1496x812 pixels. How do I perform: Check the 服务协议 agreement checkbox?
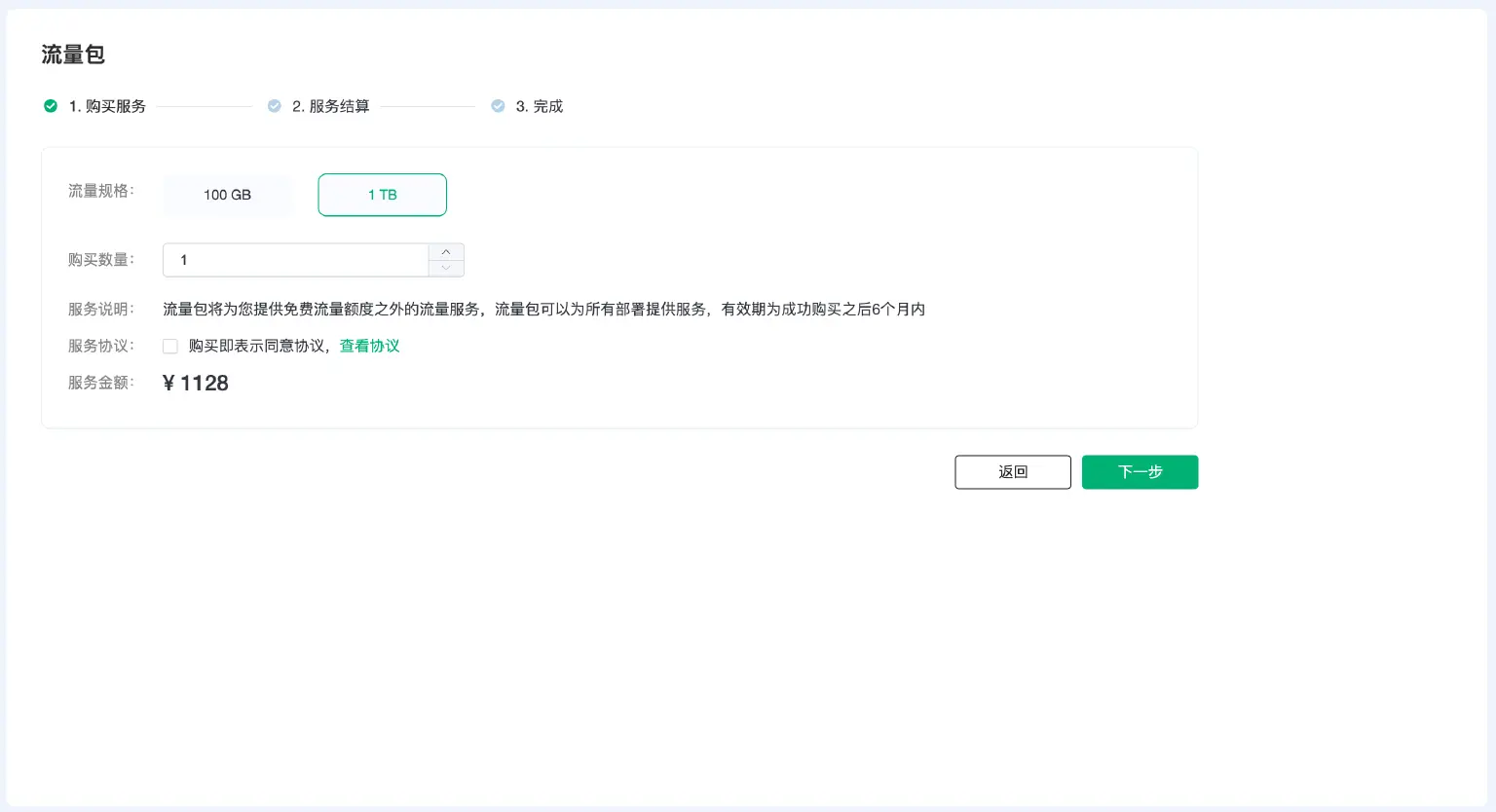pyautogui.click(x=169, y=346)
